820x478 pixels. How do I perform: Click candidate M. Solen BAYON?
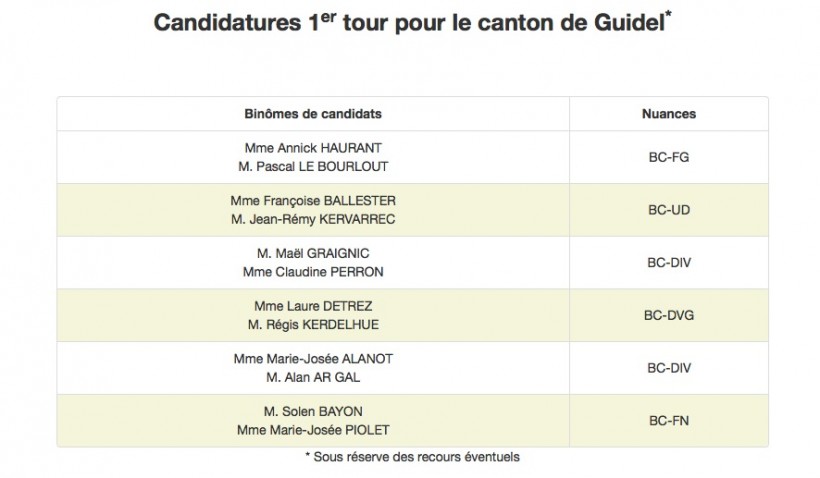click(x=313, y=412)
